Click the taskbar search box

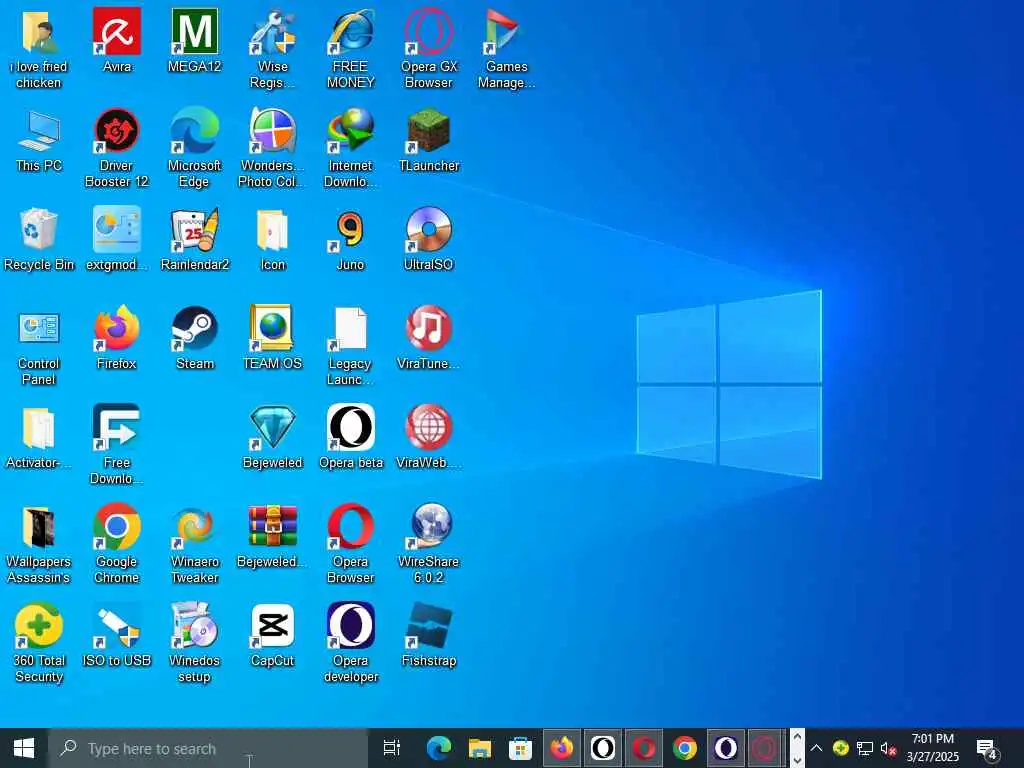[x=208, y=748]
